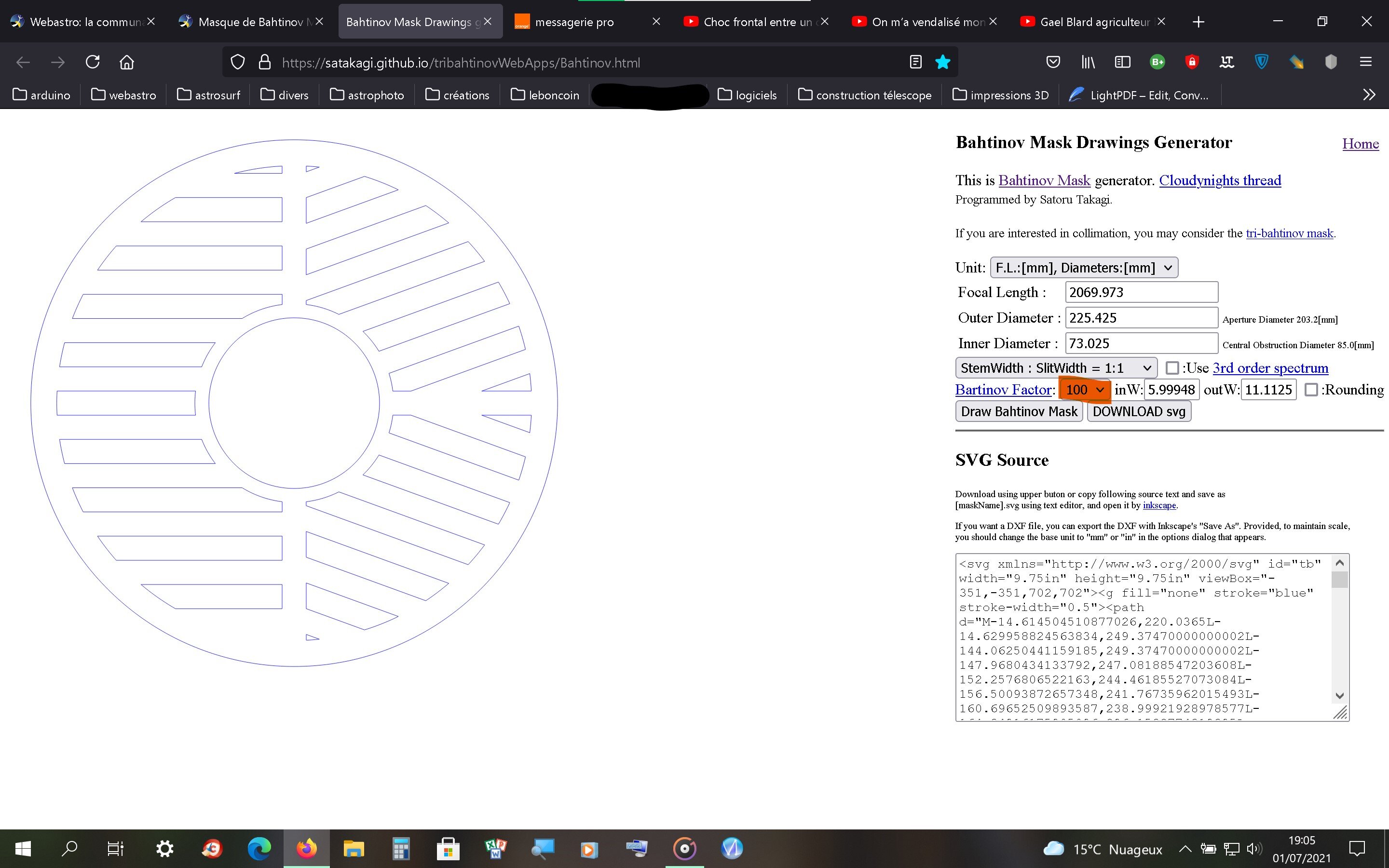Click the Firefox reload page icon
Image resolution: width=1389 pixels, height=868 pixels.
[93, 62]
